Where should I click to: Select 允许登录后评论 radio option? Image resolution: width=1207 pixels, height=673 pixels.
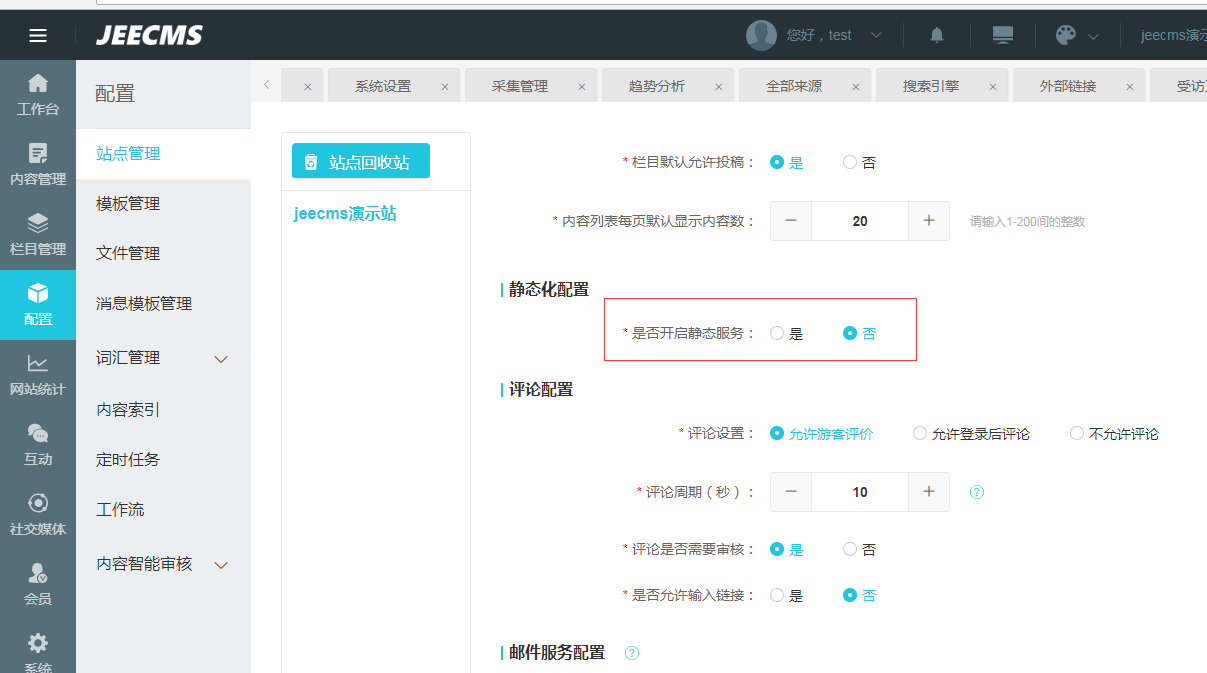coord(920,434)
